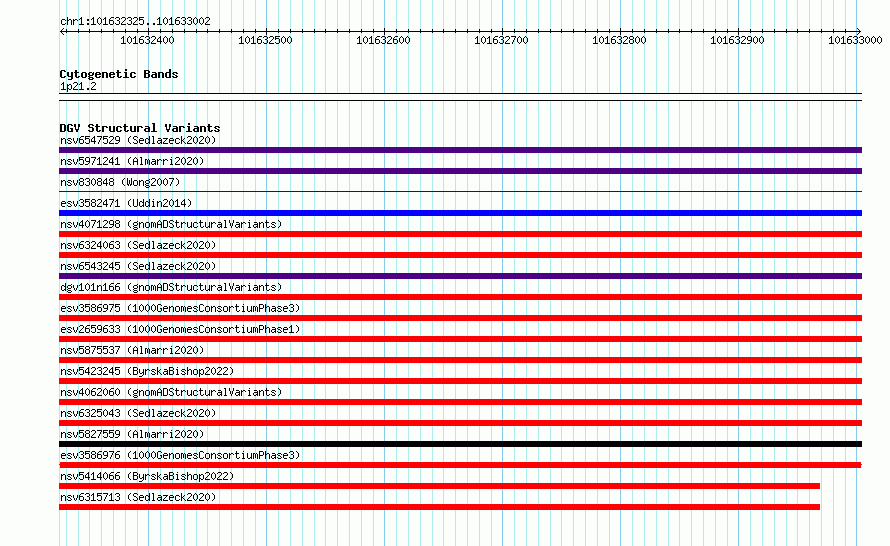This screenshot has height=546, width=890.
Task: Click the nsv4071298 (gnomADStructuralVariants) label
Action: [171, 224]
